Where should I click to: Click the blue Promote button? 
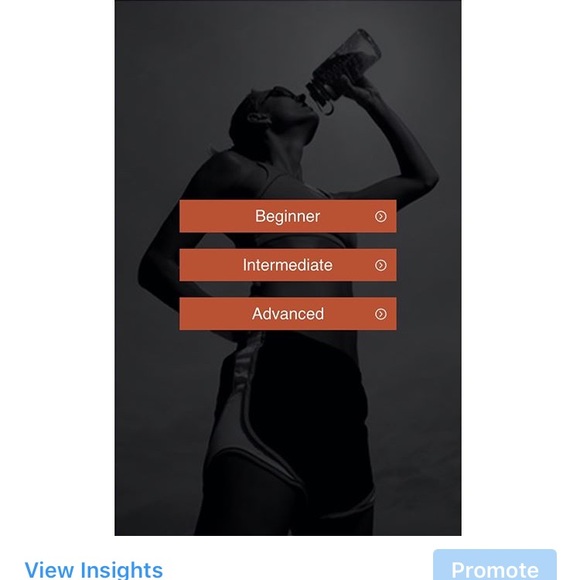tap(495, 565)
